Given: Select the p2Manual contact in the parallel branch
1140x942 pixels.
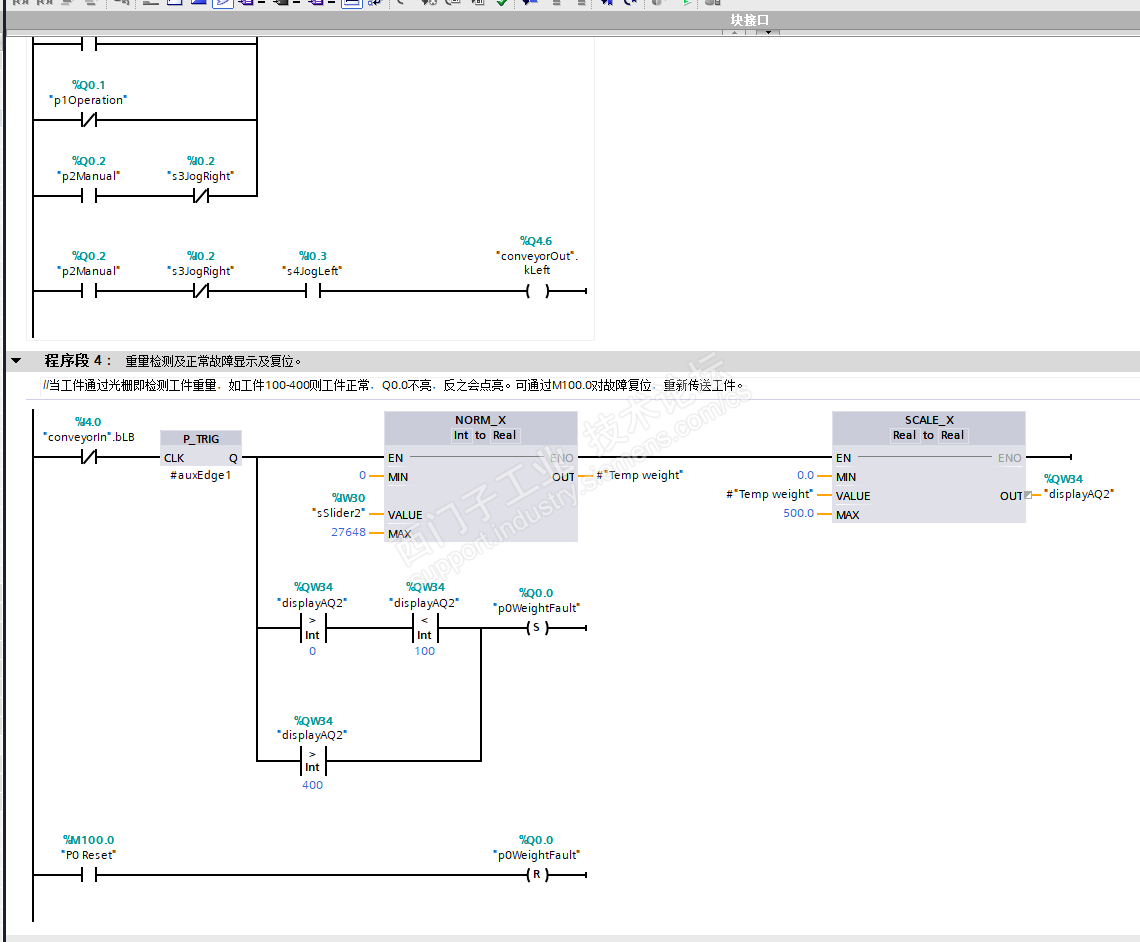Looking at the screenshot, I should [x=89, y=196].
